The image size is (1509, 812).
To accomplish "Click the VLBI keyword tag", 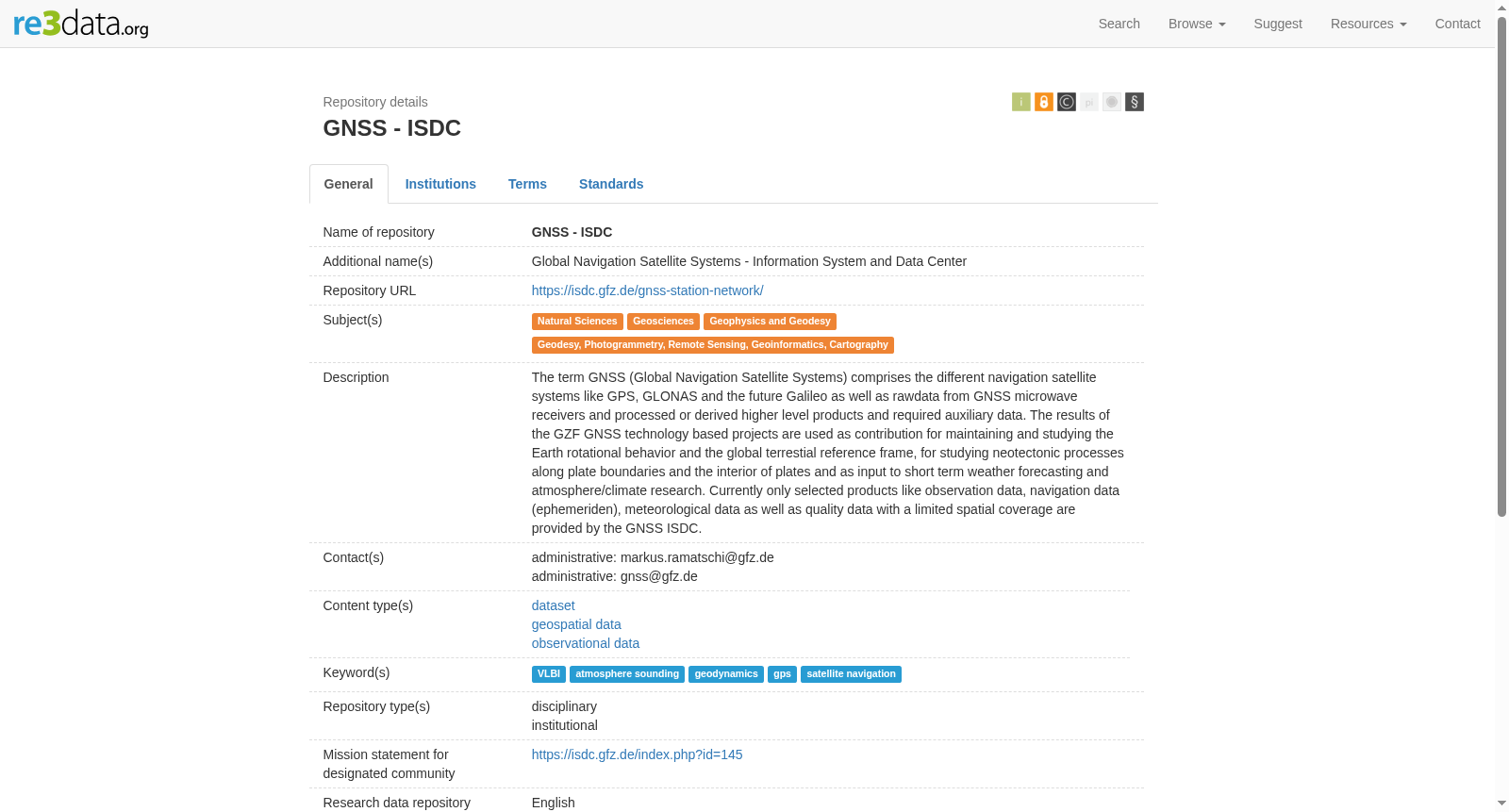I will [x=549, y=674].
